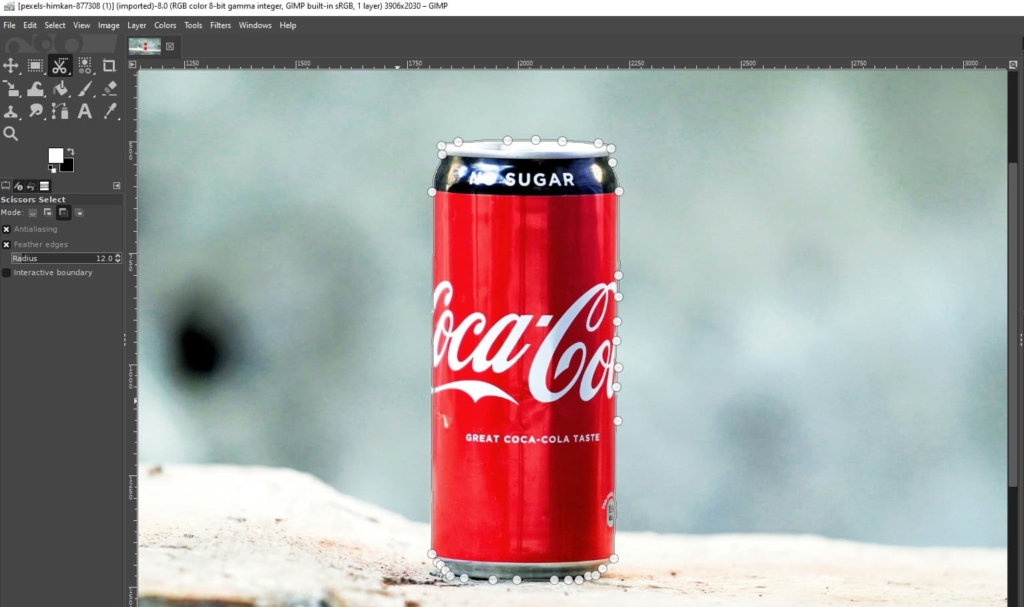Image resolution: width=1024 pixels, height=607 pixels.
Task: Close the image tab with X button
Action: 170,46
